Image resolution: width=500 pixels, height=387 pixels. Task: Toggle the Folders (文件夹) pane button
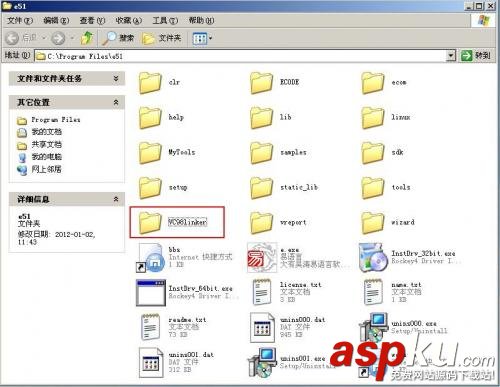[162, 38]
